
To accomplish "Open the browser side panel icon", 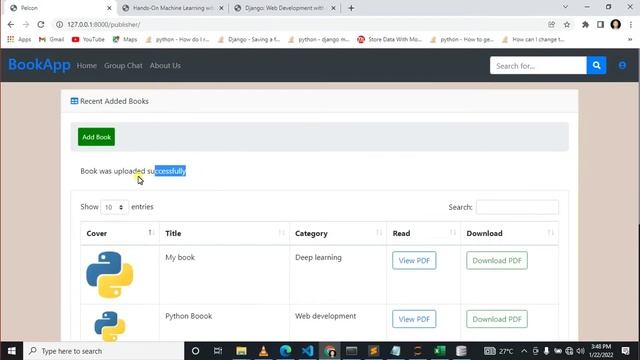I will [x=600, y=24].
